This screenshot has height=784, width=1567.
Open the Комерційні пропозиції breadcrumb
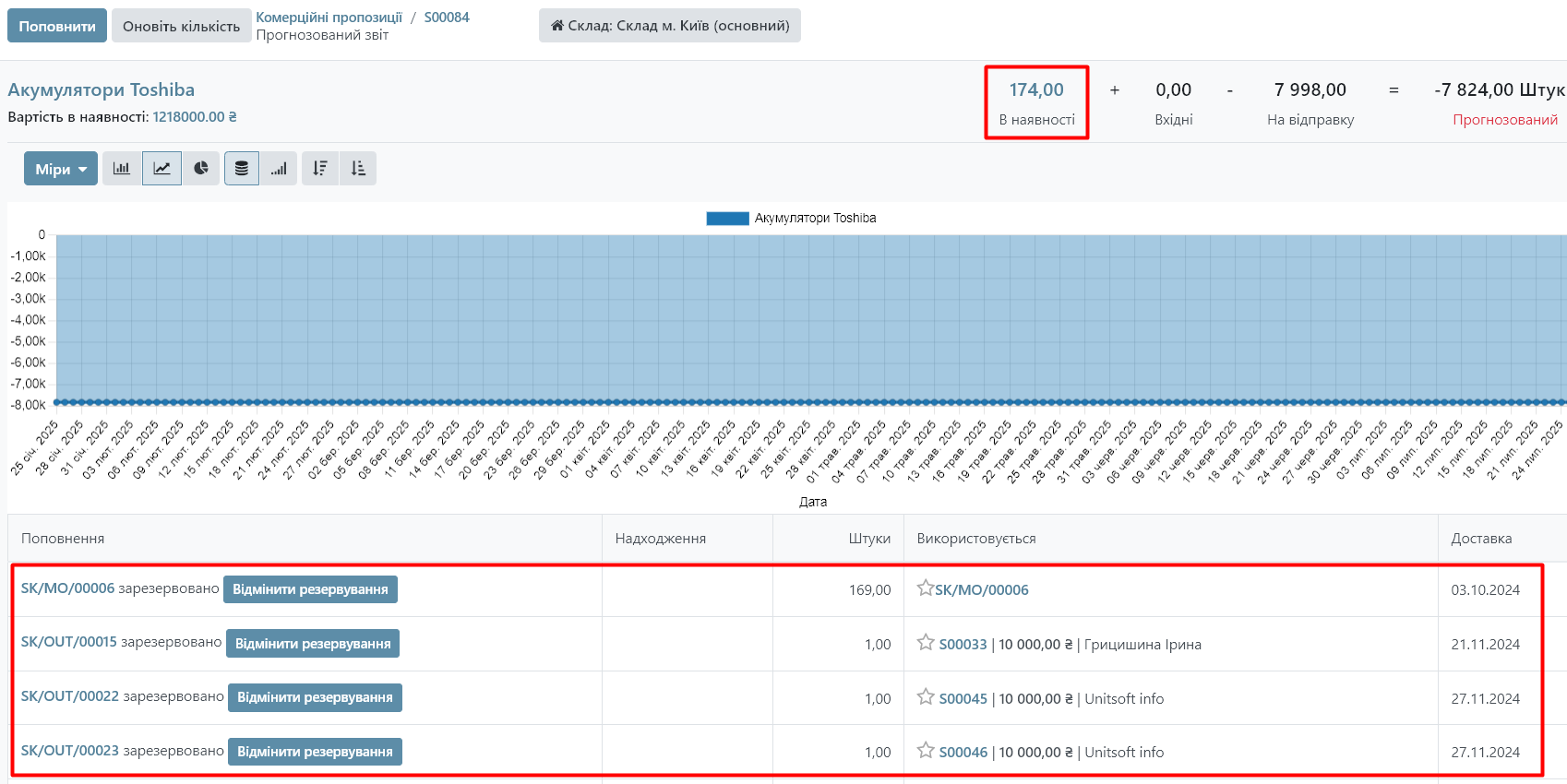click(x=329, y=18)
